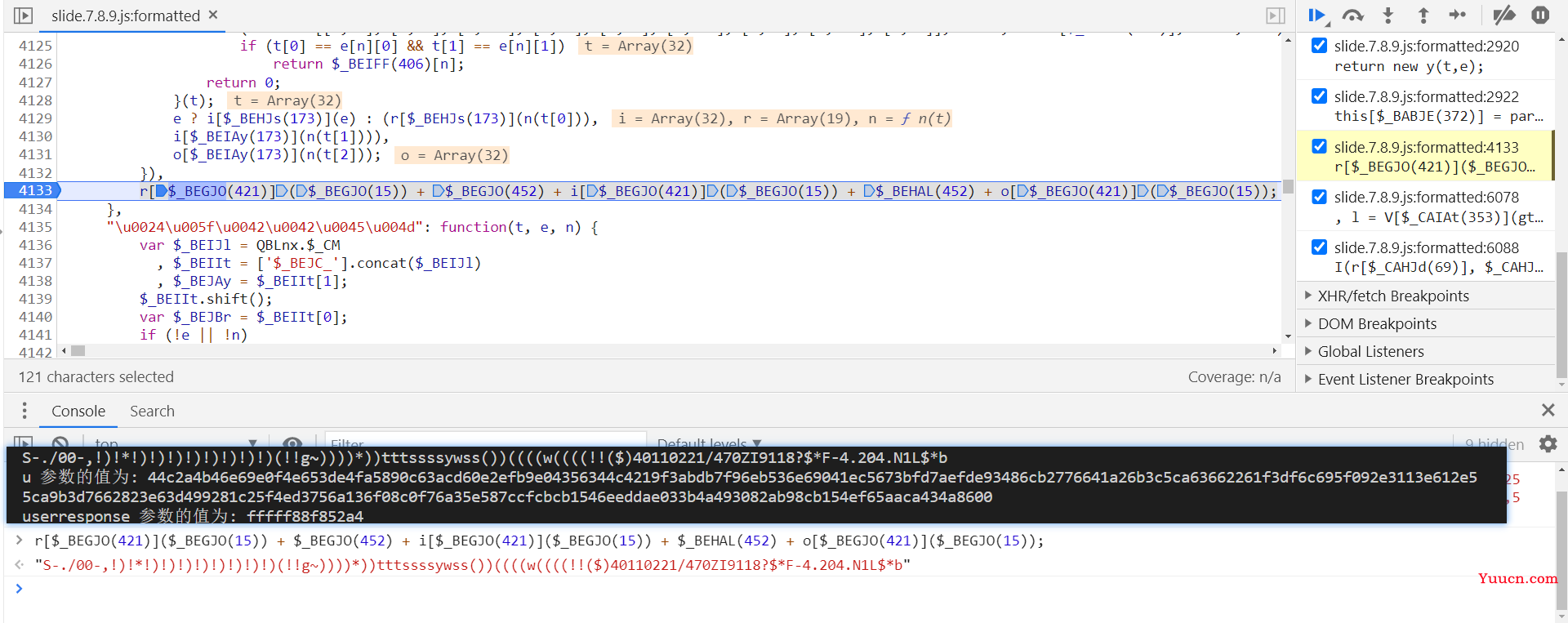Screen dimensions: 1568x623
Task: Jump to breakpoint entry formatted:6088
Action: 1426,247
